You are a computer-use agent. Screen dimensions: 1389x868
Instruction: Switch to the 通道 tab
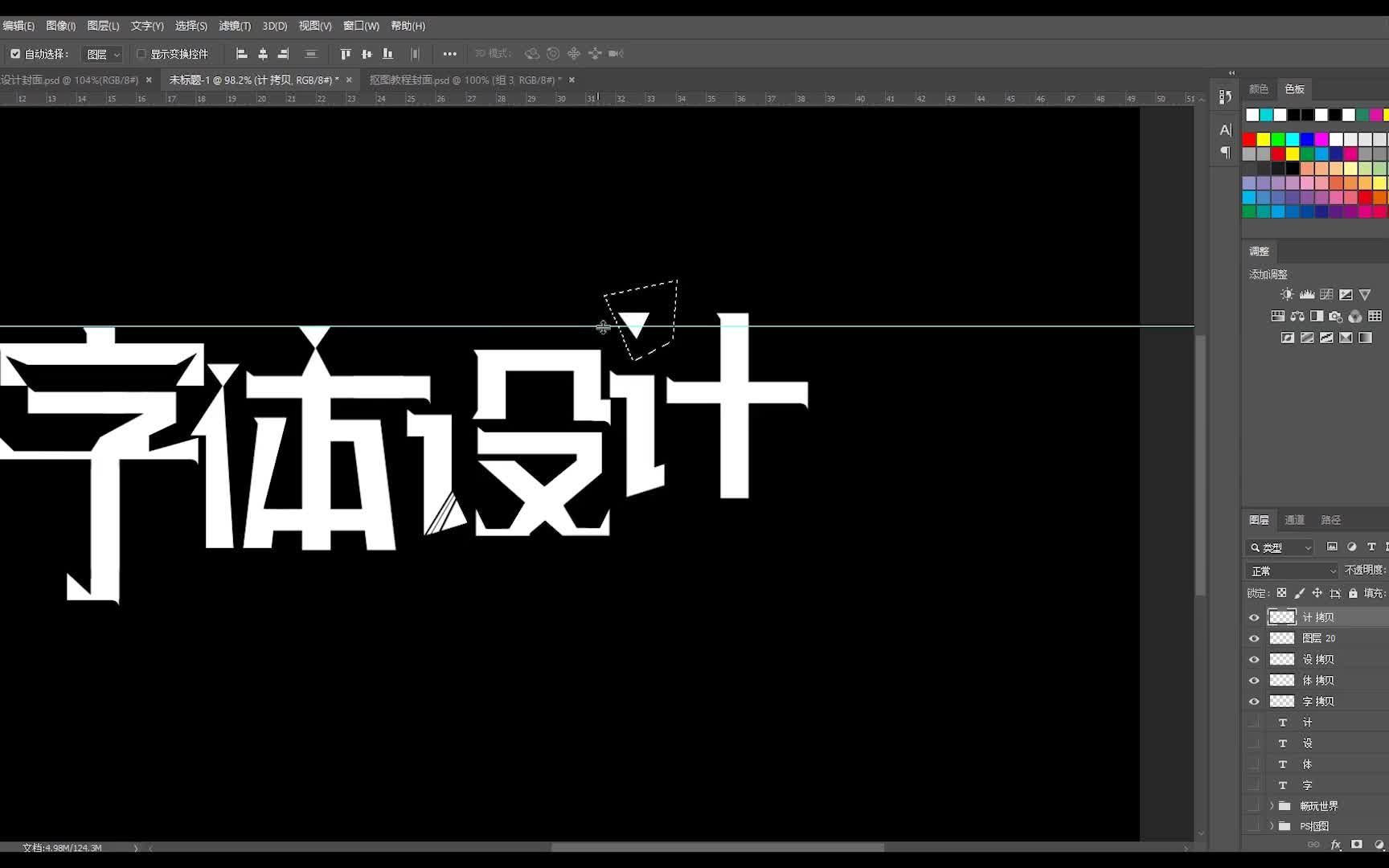[x=1294, y=520]
